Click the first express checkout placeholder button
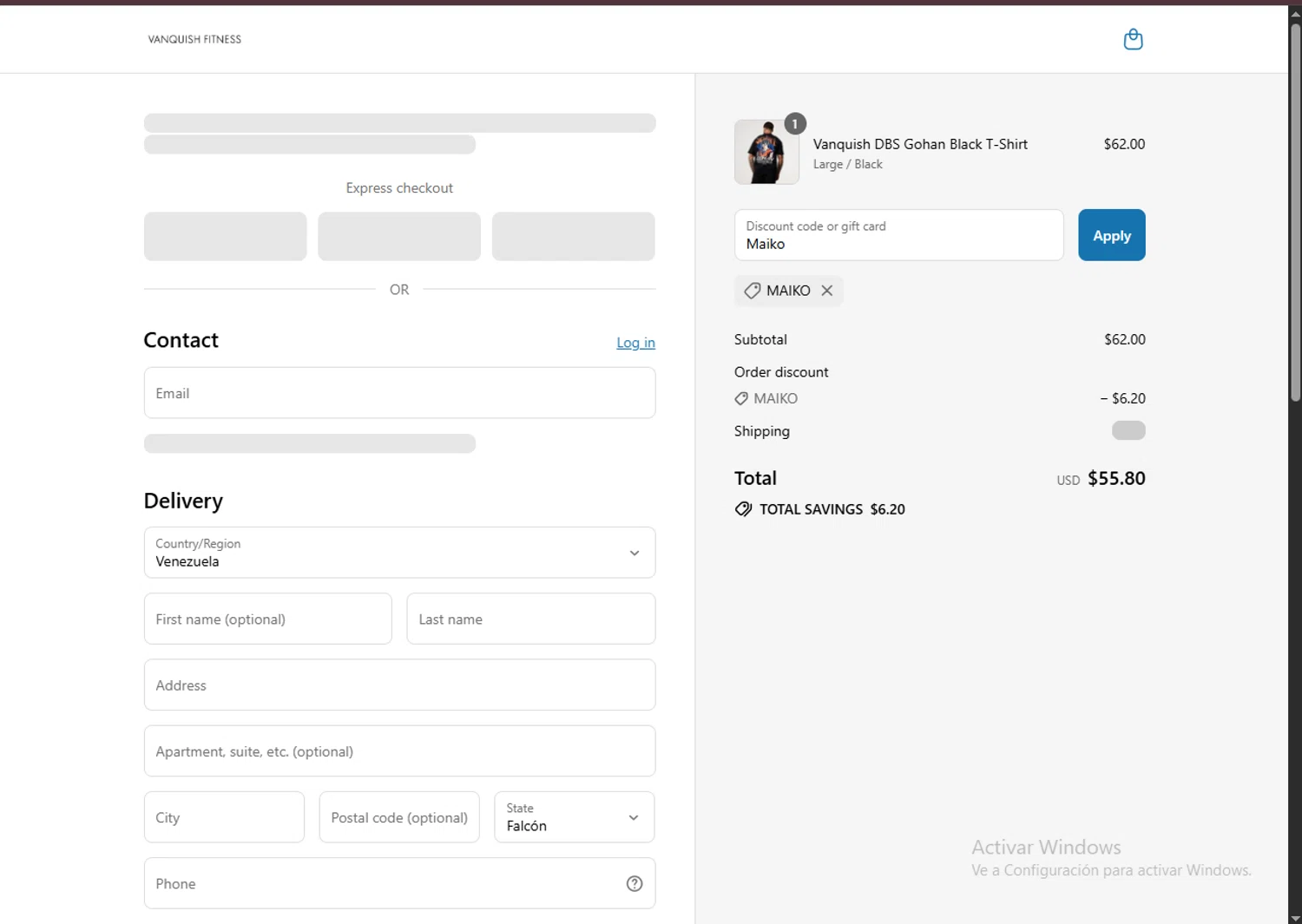This screenshot has width=1302, height=924. [226, 236]
